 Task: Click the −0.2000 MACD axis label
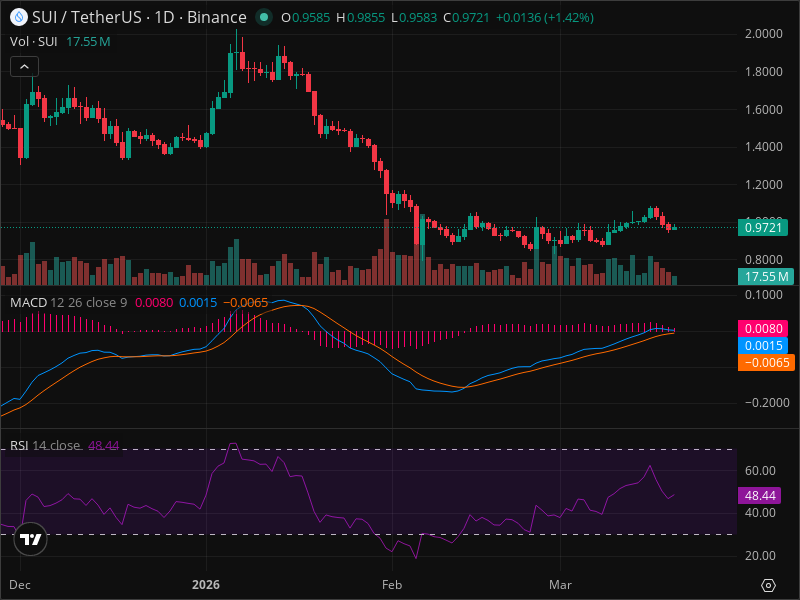767,403
